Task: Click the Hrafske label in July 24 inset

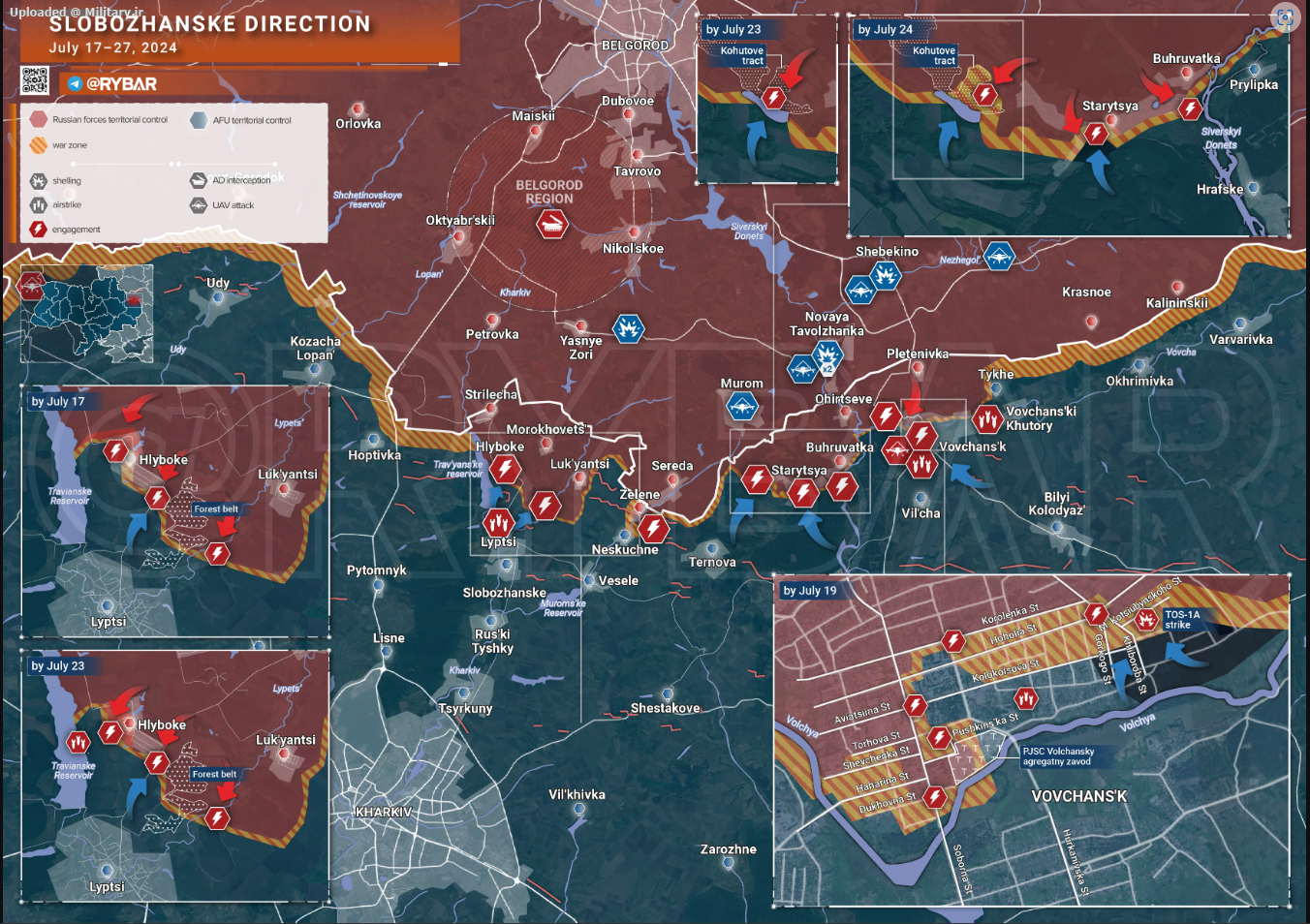Action: point(1220,189)
